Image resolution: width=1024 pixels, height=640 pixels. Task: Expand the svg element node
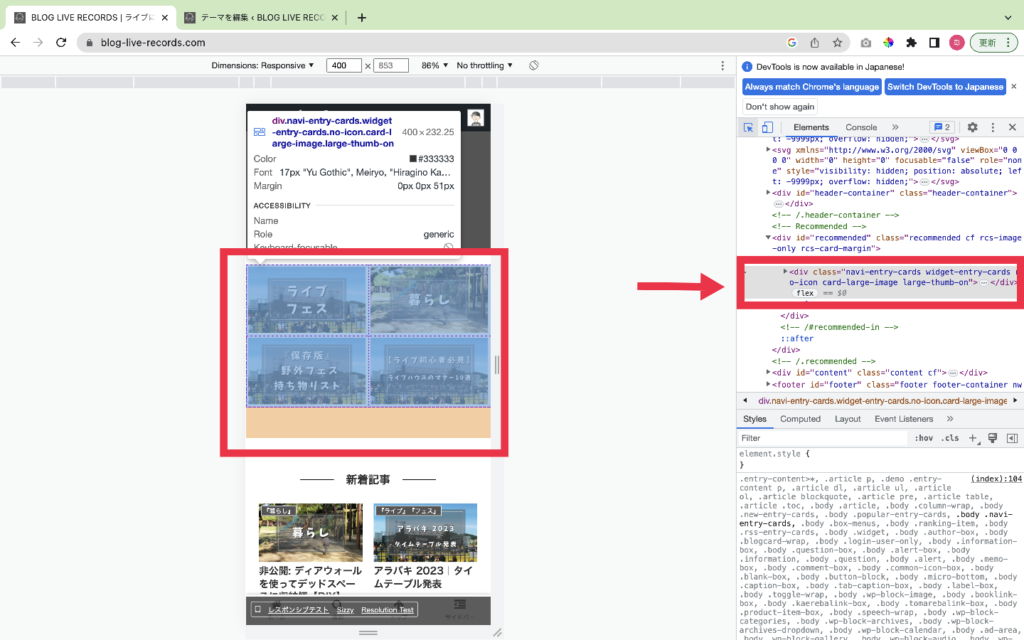[x=768, y=150]
